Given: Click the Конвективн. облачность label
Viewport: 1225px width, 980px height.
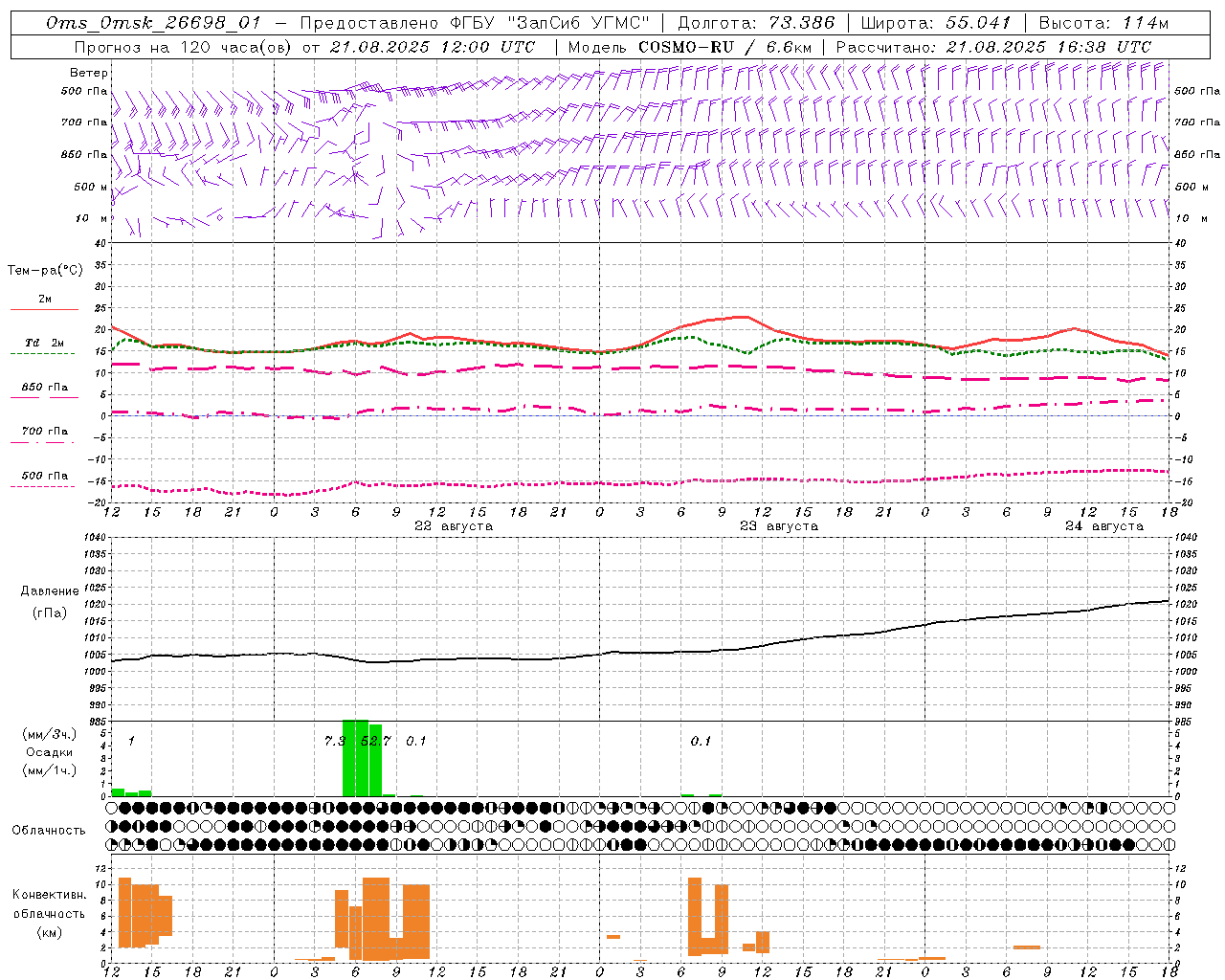Looking at the screenshot, I should 50,904.
